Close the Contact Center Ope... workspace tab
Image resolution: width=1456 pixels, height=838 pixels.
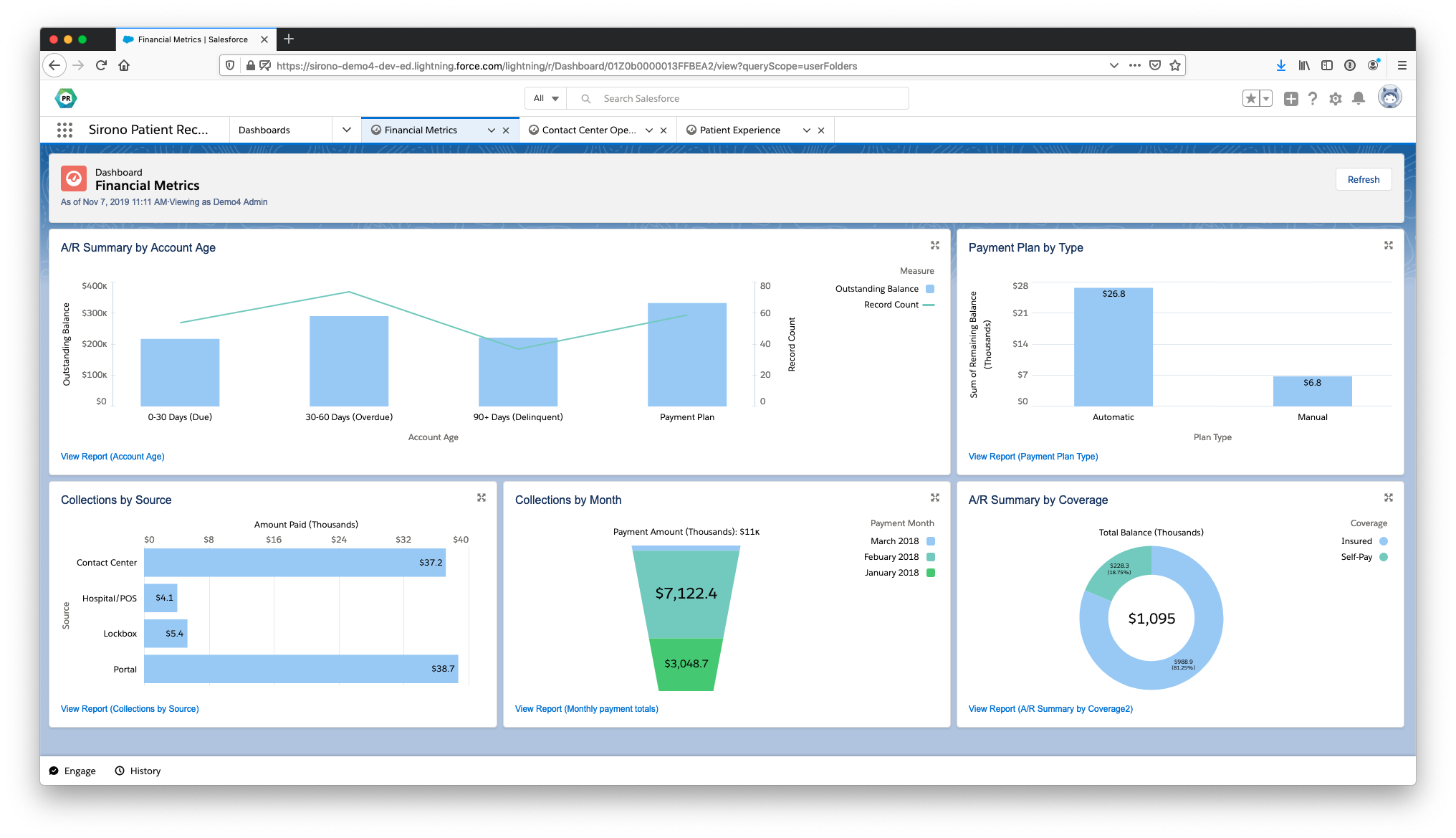[x=664, y=130]
